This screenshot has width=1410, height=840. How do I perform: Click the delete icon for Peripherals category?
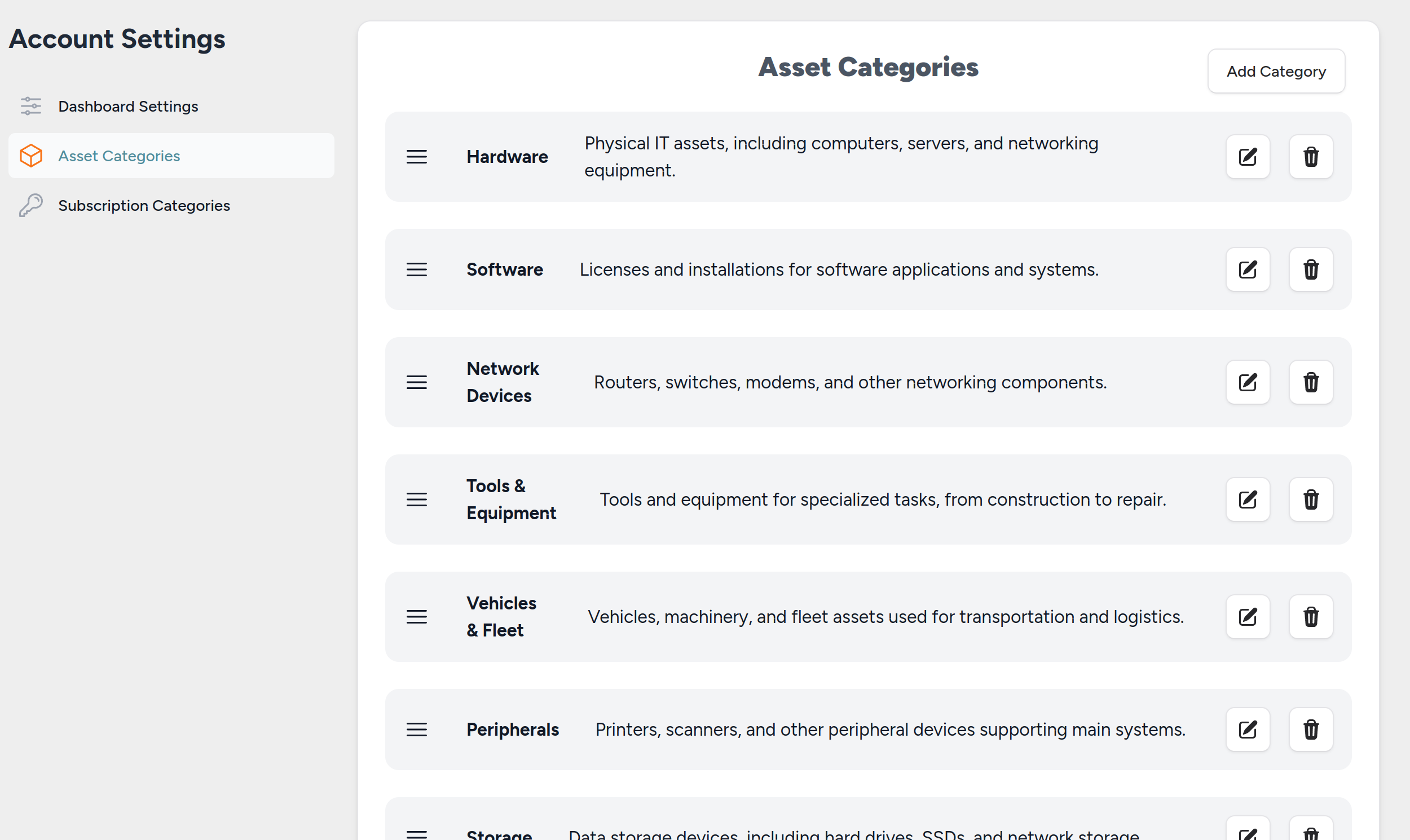point(1311,730)
